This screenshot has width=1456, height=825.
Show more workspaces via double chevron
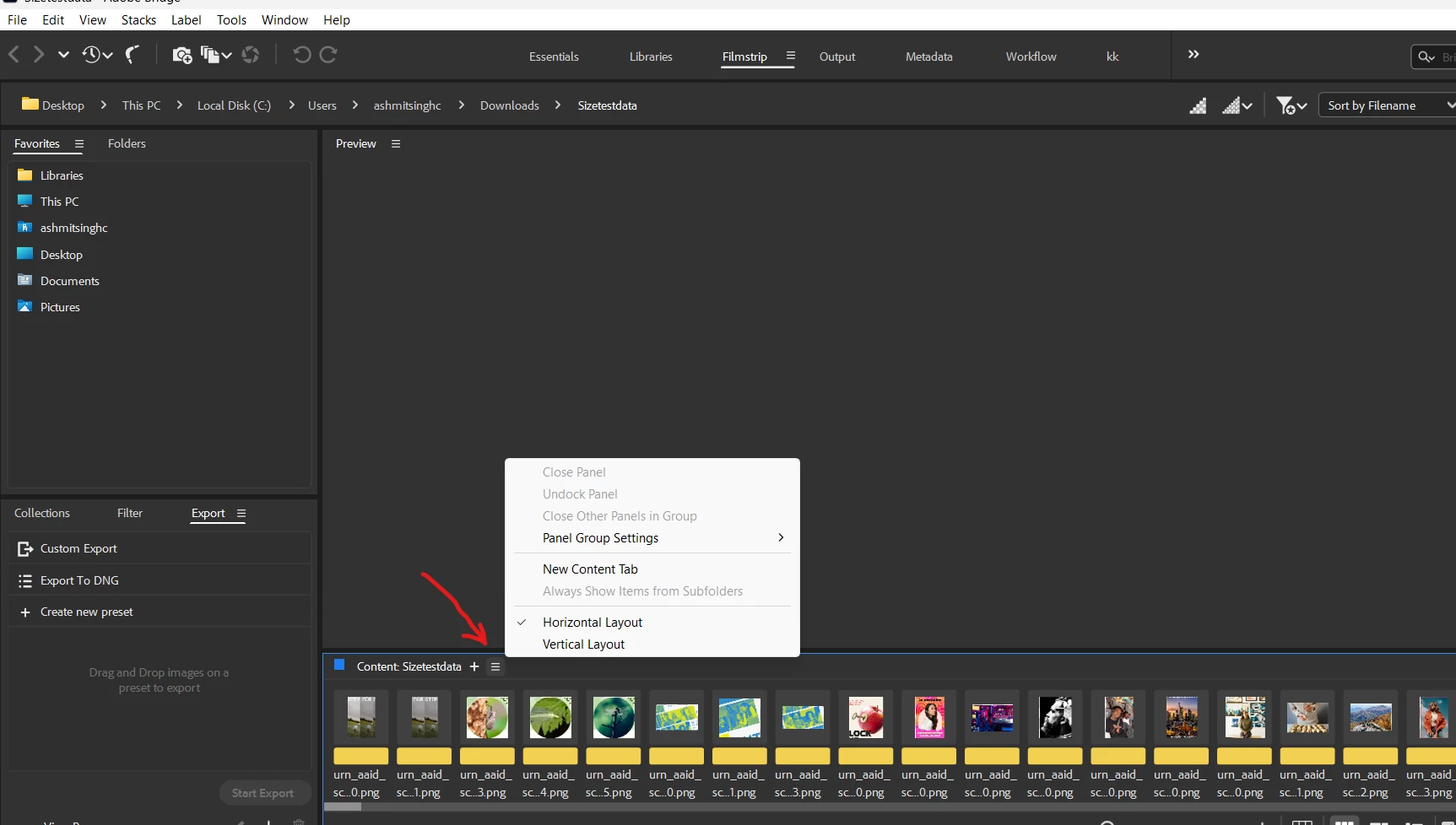tap(1193, 55)
